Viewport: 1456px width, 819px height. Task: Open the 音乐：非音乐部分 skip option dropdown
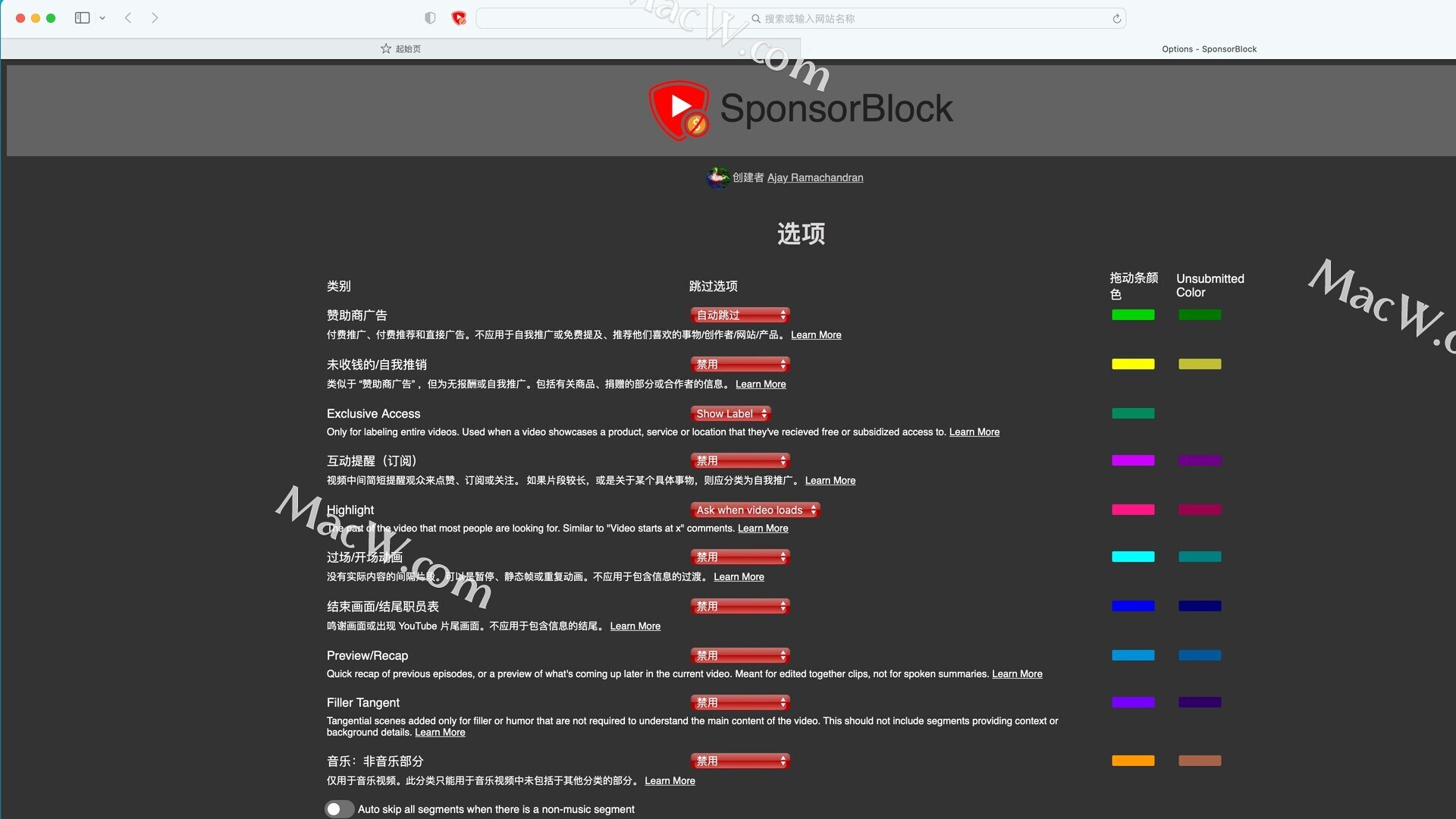coord(740,761)
